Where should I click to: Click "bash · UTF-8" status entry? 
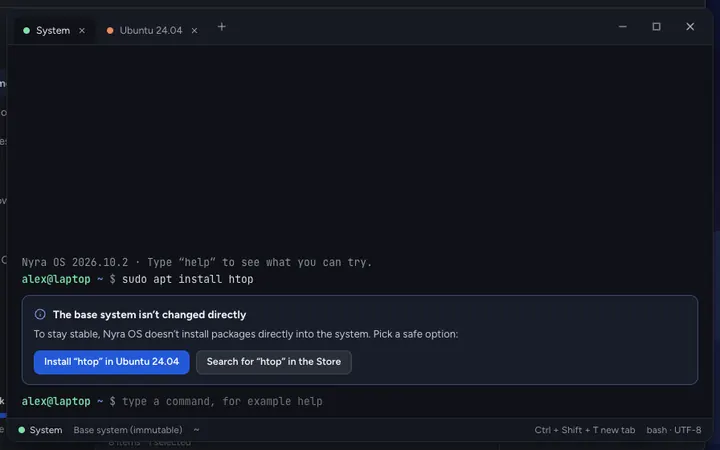[x=674, y=430]
